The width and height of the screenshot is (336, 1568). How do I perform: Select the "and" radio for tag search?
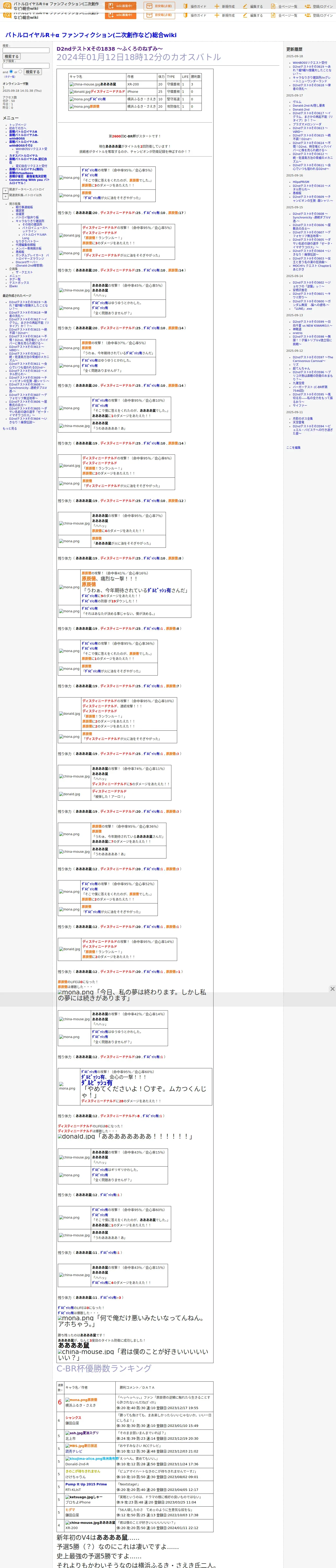11,72
